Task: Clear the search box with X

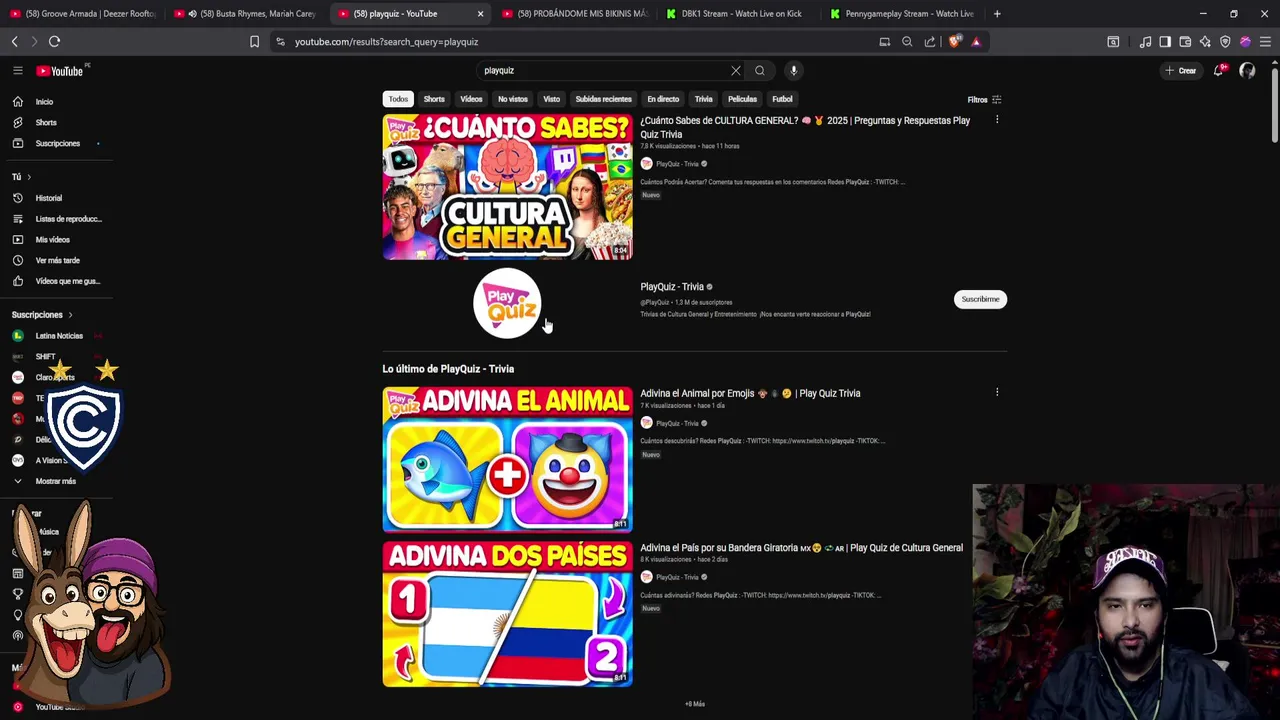Action: point(736,71)
